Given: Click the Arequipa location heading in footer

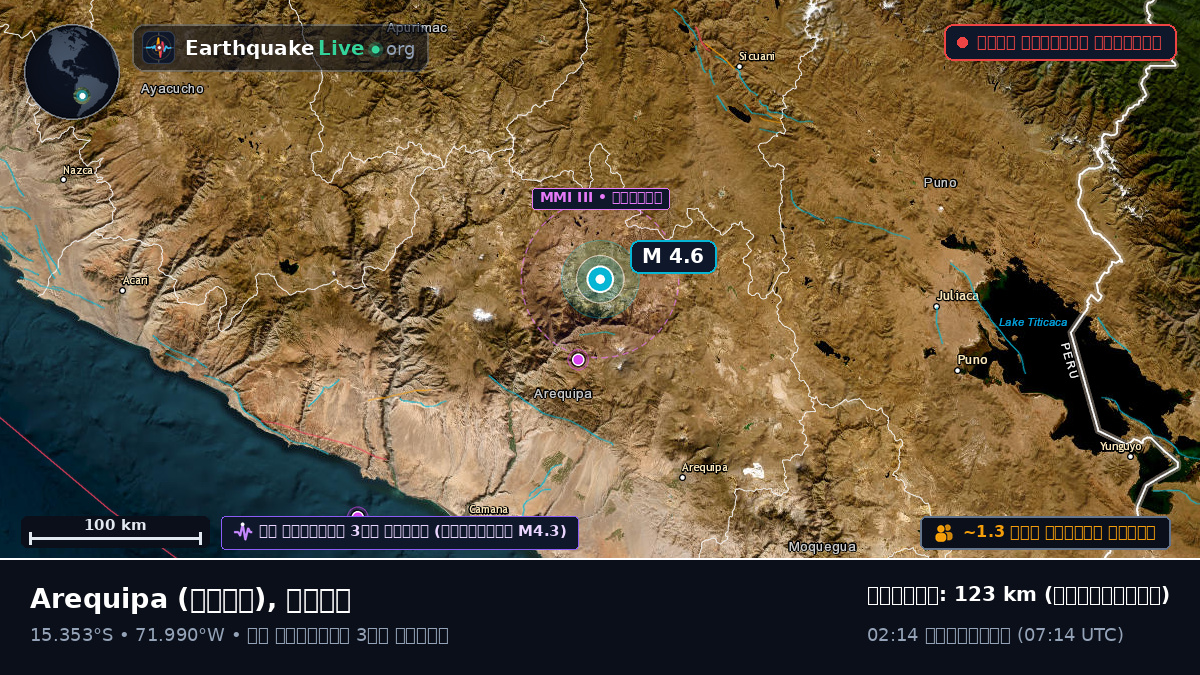Looking at the screenshot, I should (x=190, y=599).
